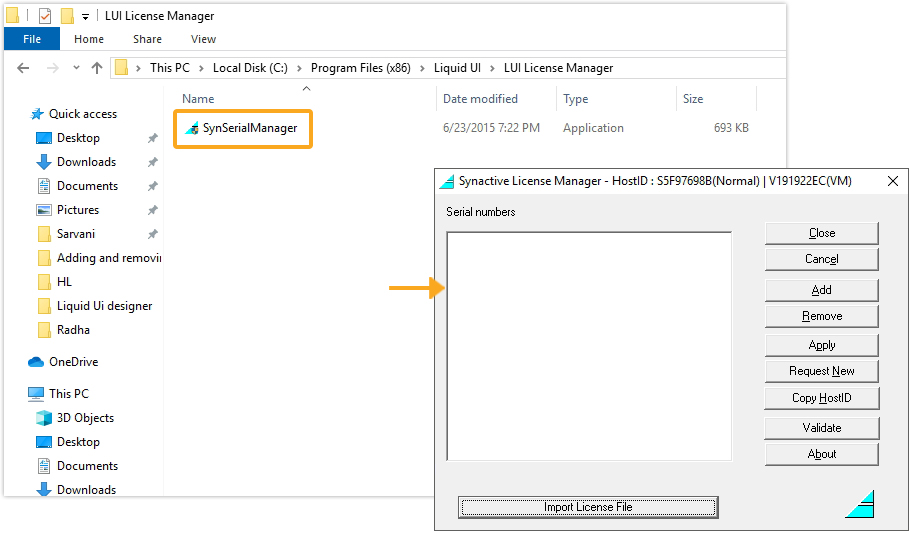The height and width of the screenshot is (546, 909).
Task: Select Documents icon under Quick access
Action: [44, 186]
